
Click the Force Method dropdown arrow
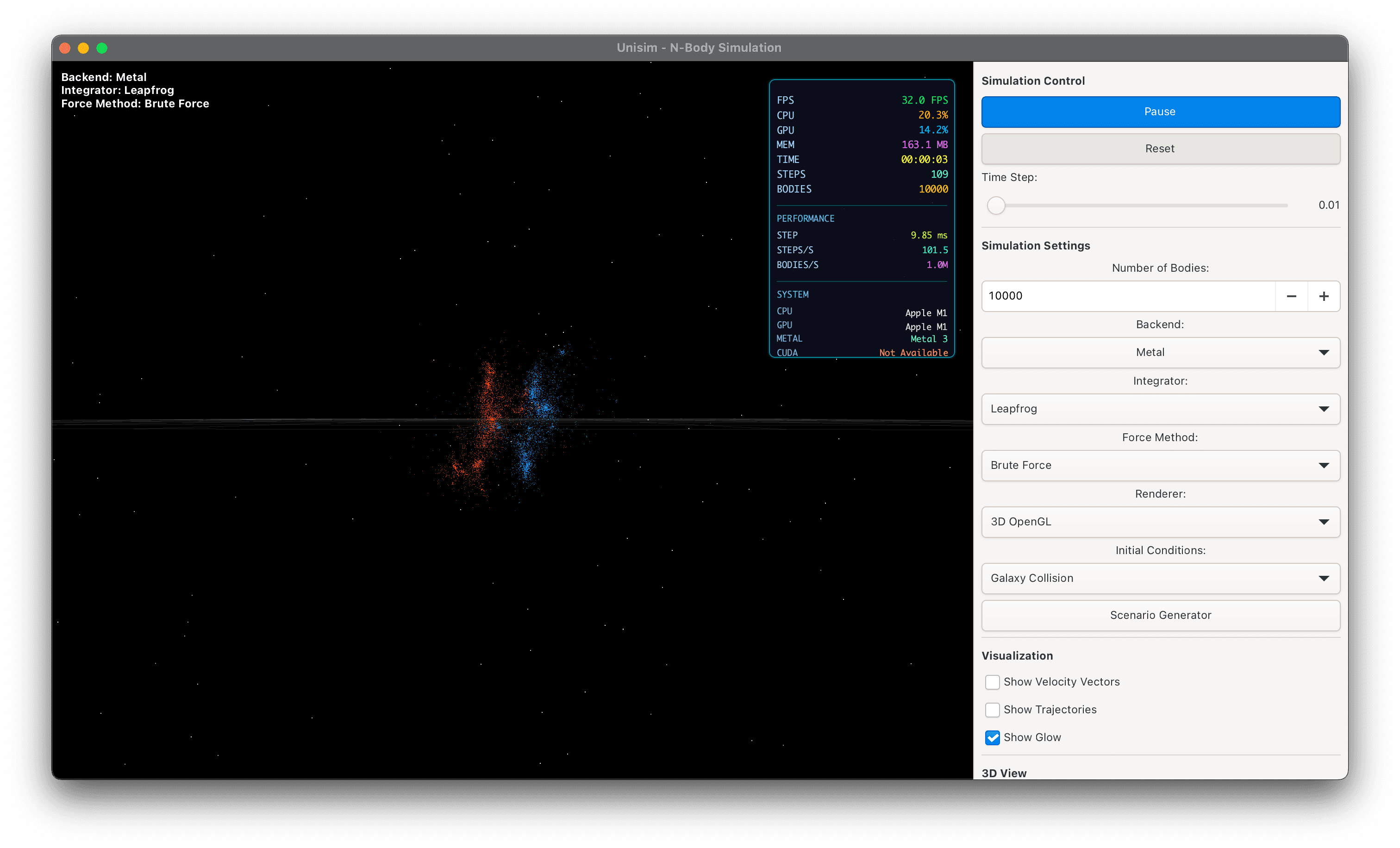point(1325,465)
